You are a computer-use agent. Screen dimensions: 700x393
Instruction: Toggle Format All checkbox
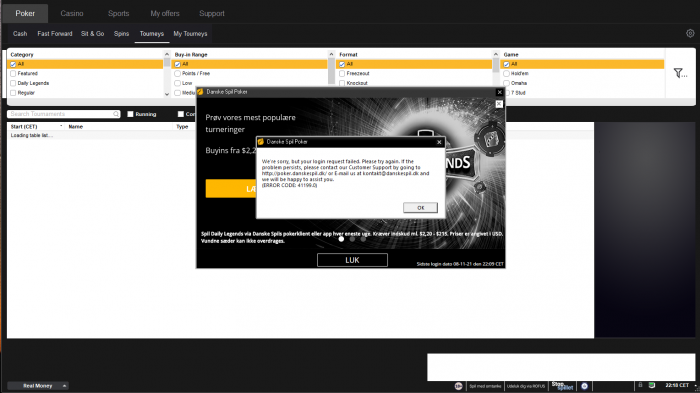342,64
